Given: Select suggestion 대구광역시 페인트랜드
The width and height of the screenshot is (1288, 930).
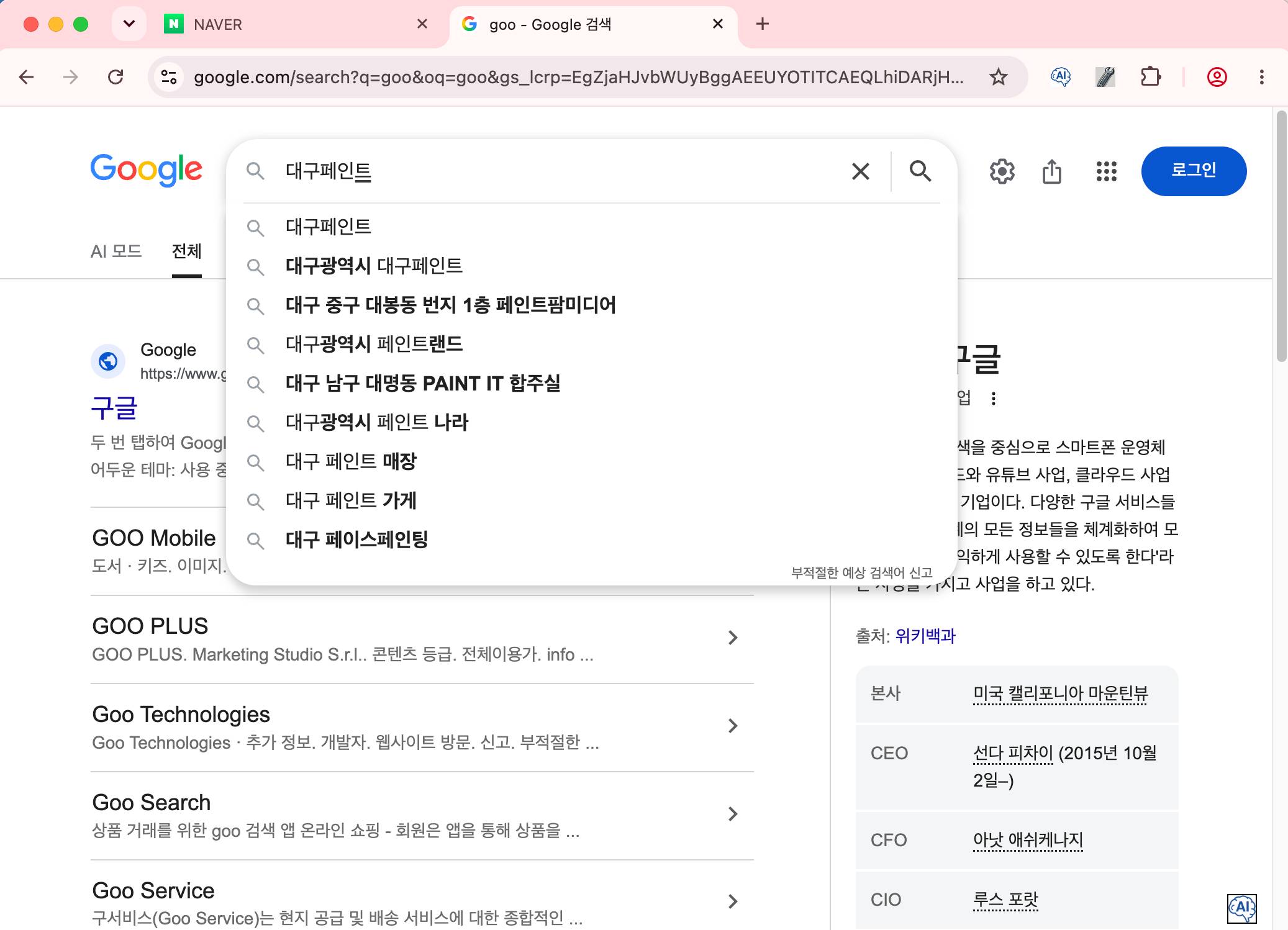Looking at the screenshot, I should 591,344.
